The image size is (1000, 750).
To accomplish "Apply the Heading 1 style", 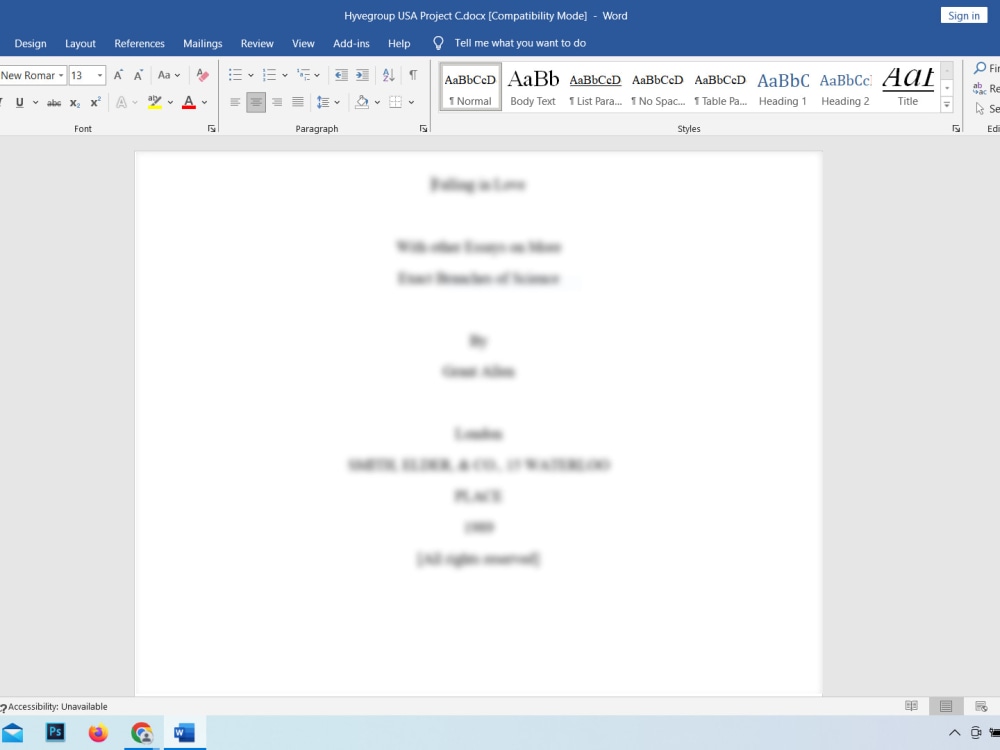I will [x=783, y=87].
